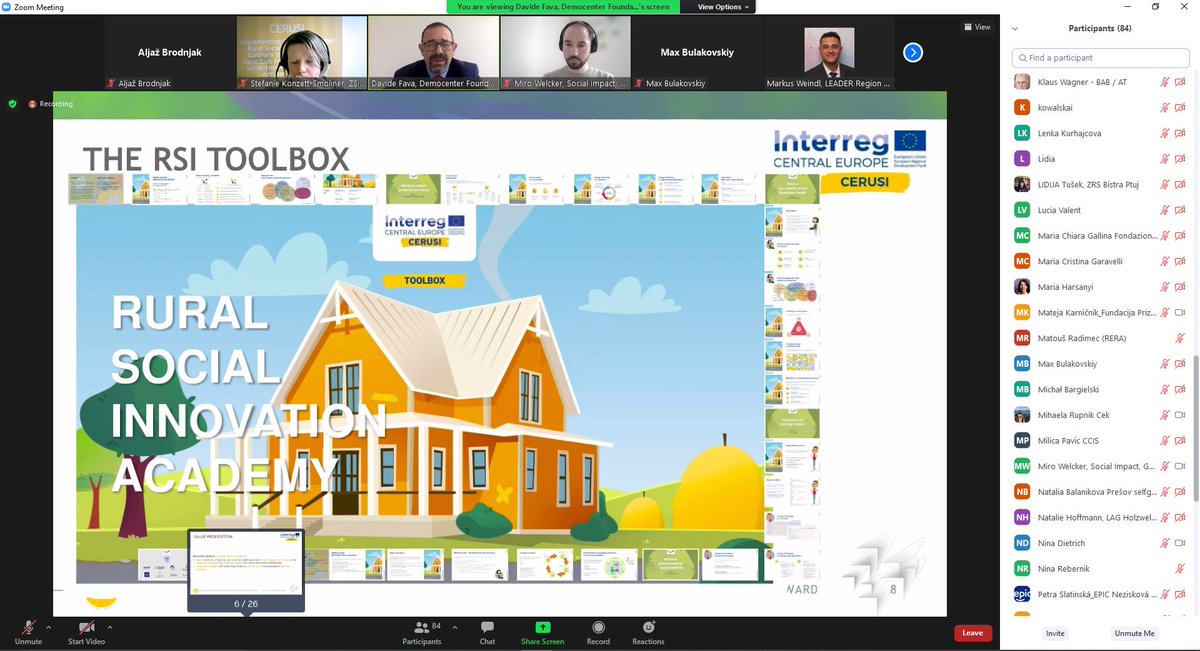Screen dimensions: 1200x651
Task: Select Davide Fava's video thumbnail
Action: [432, 52]
